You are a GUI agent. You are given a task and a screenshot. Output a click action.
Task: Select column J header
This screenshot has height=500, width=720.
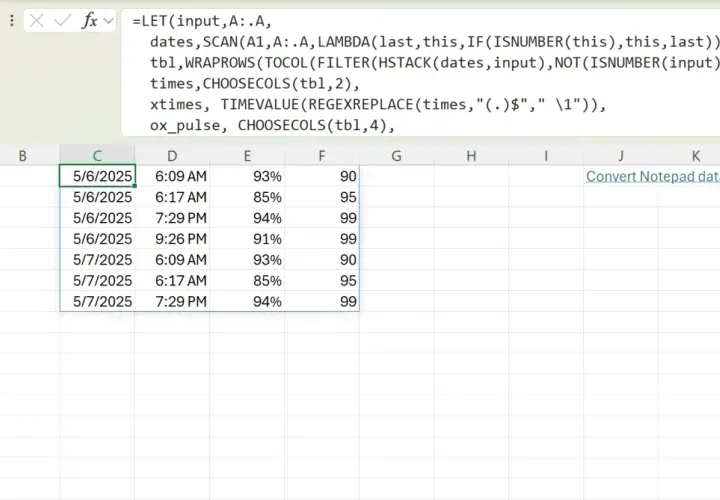click(621, 156)
